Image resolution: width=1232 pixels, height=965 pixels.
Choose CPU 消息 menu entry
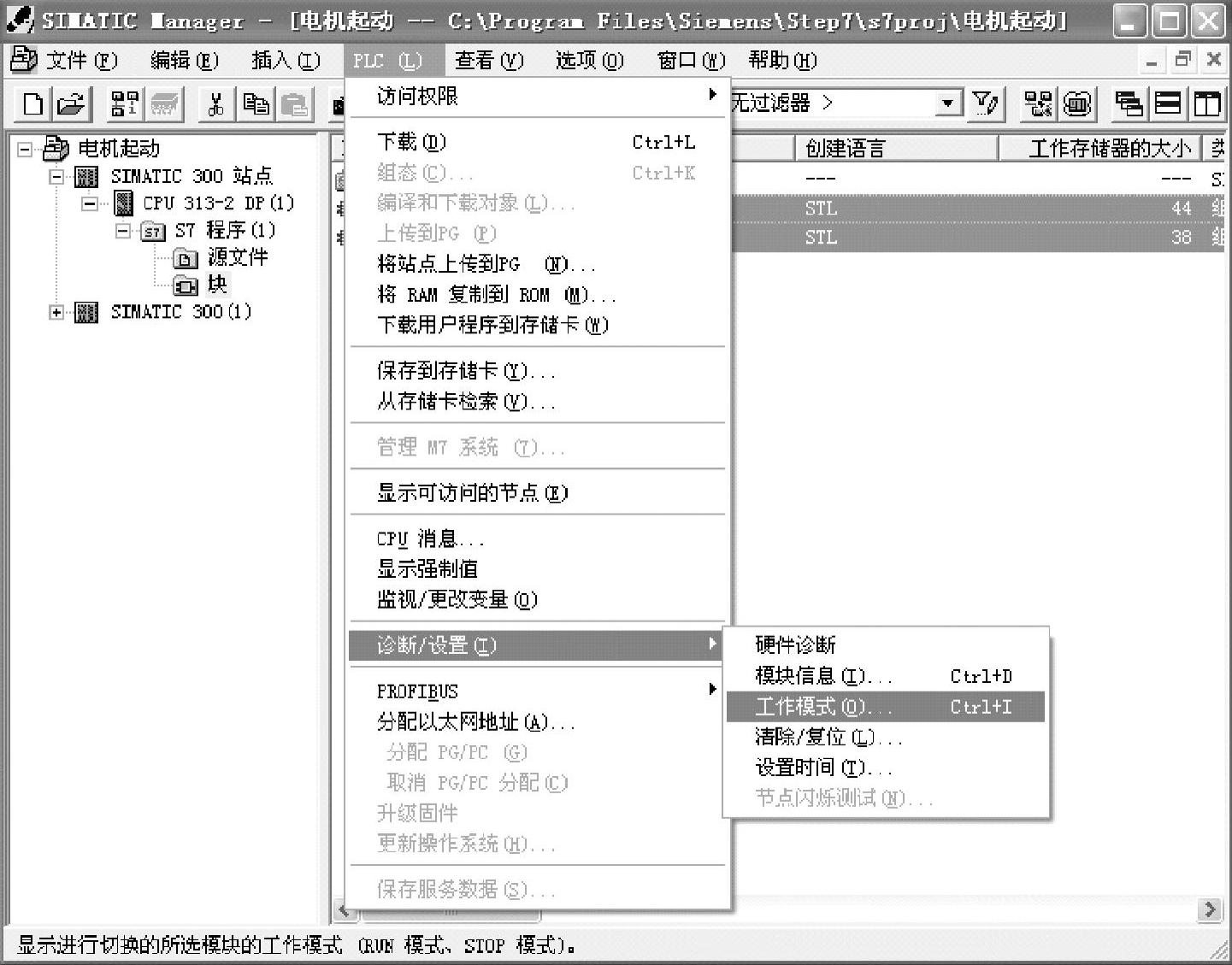point(537,539)
